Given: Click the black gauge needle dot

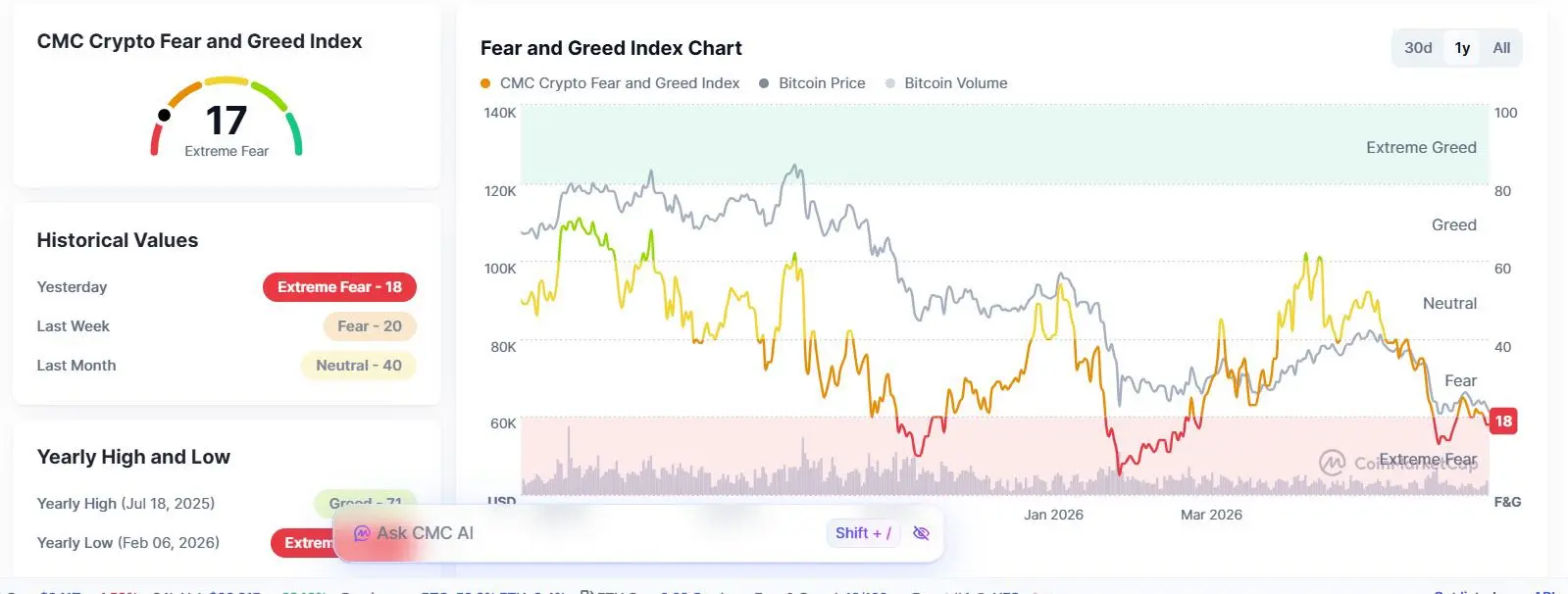Looking at the screenshot, I should (164, 116).
